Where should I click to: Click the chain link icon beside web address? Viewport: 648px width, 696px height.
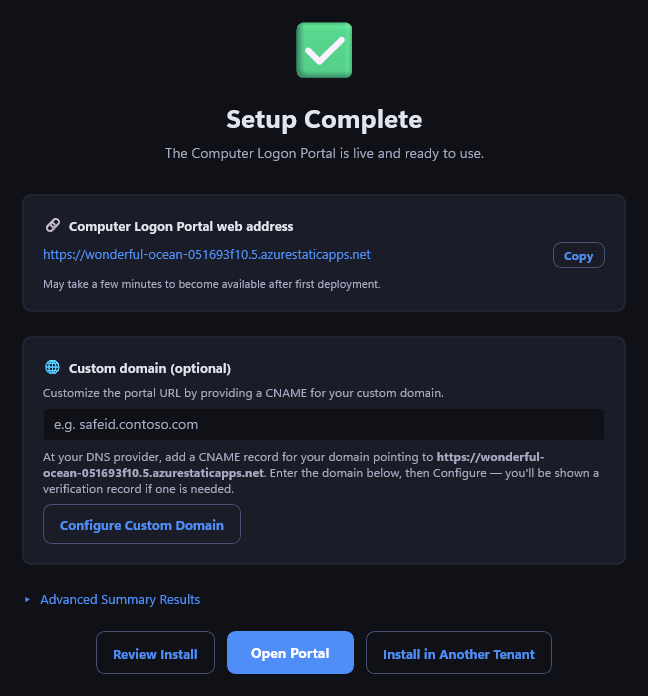click(x=53, y=225)
